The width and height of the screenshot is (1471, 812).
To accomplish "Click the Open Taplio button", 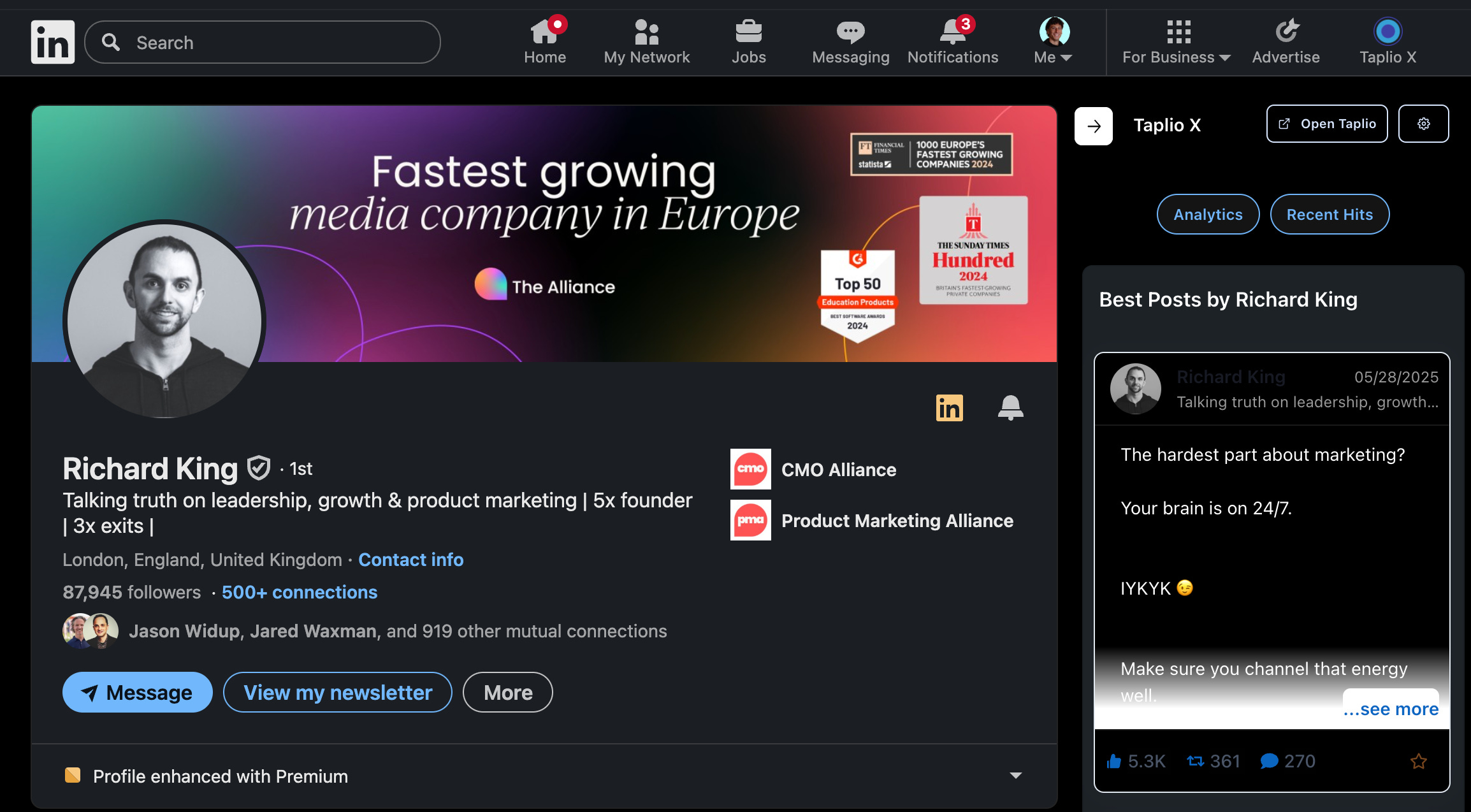I will (1327, 124).
